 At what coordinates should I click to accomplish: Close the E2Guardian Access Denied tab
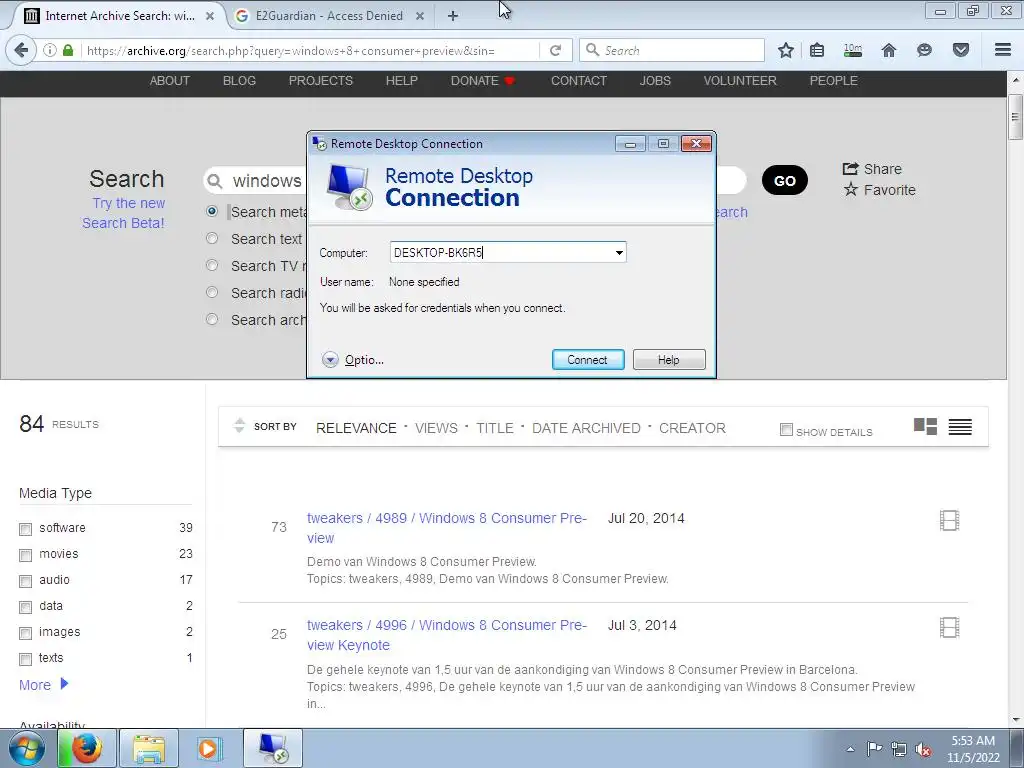[420, 16]
